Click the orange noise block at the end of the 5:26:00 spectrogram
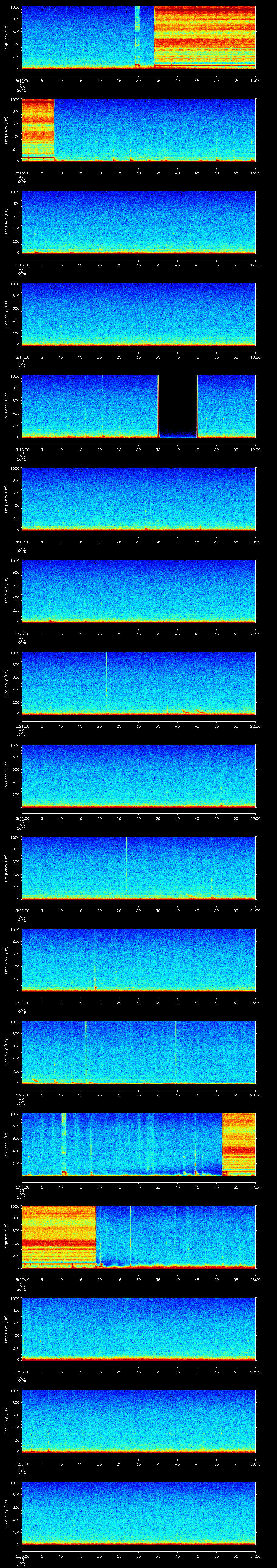The height and width of the screenshot is (1568, 277). pyautogui.click(x=239, y=1144)
